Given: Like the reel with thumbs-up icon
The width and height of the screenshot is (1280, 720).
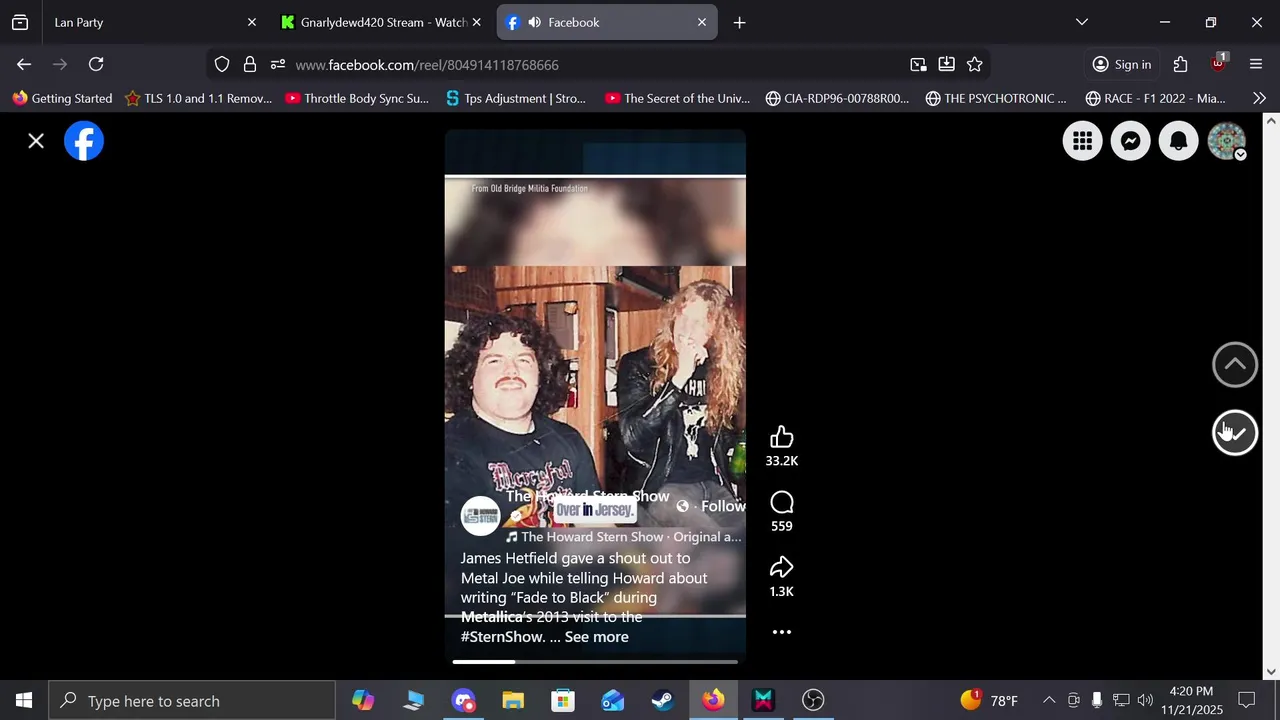Looking at the screenshot, I should coord(782,437).
